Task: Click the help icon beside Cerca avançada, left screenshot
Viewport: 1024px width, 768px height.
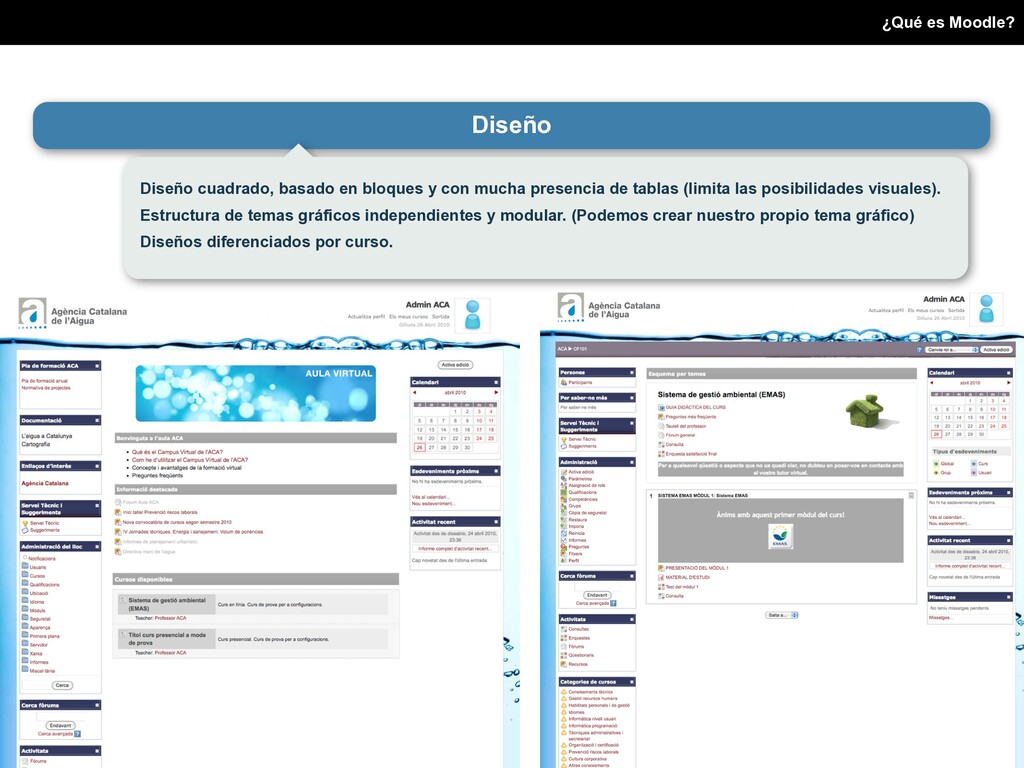Action: point(77,733)
